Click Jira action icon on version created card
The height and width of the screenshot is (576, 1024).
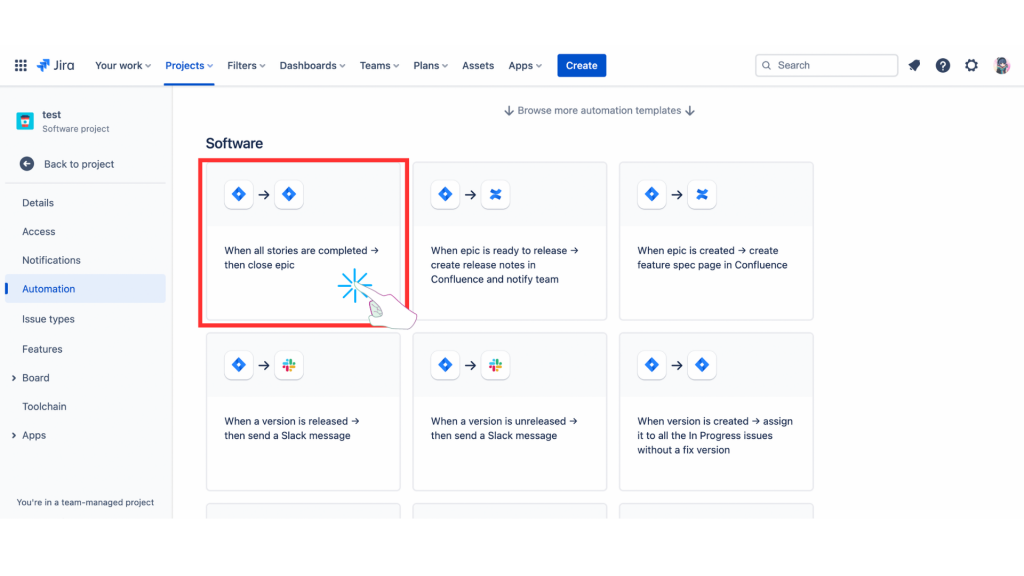[x=701, y=365]
